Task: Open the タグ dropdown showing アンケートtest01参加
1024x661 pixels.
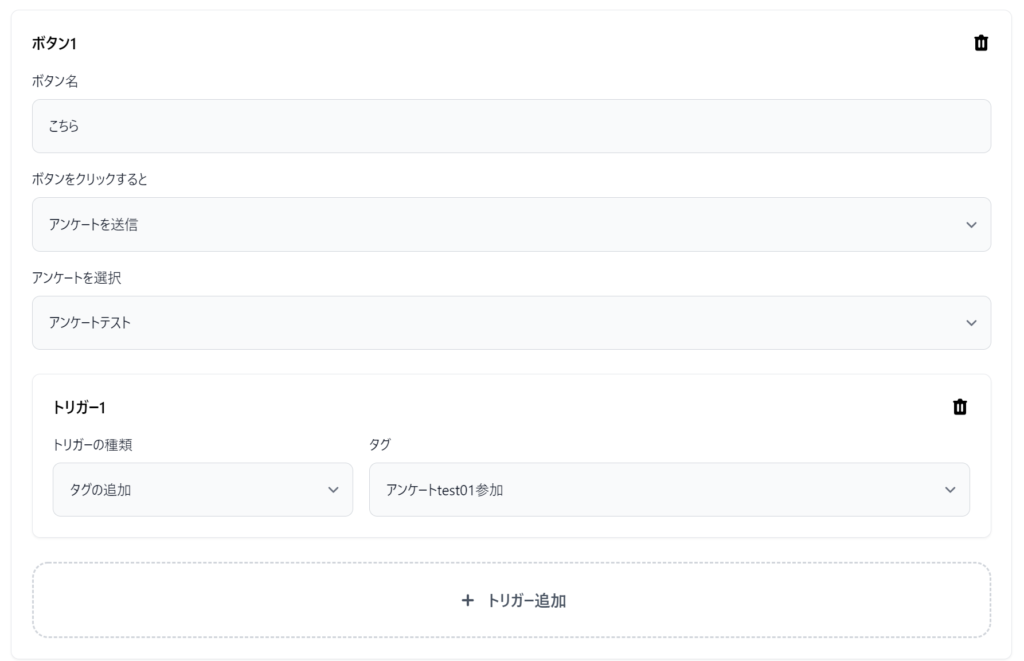Action: (669, 490)
